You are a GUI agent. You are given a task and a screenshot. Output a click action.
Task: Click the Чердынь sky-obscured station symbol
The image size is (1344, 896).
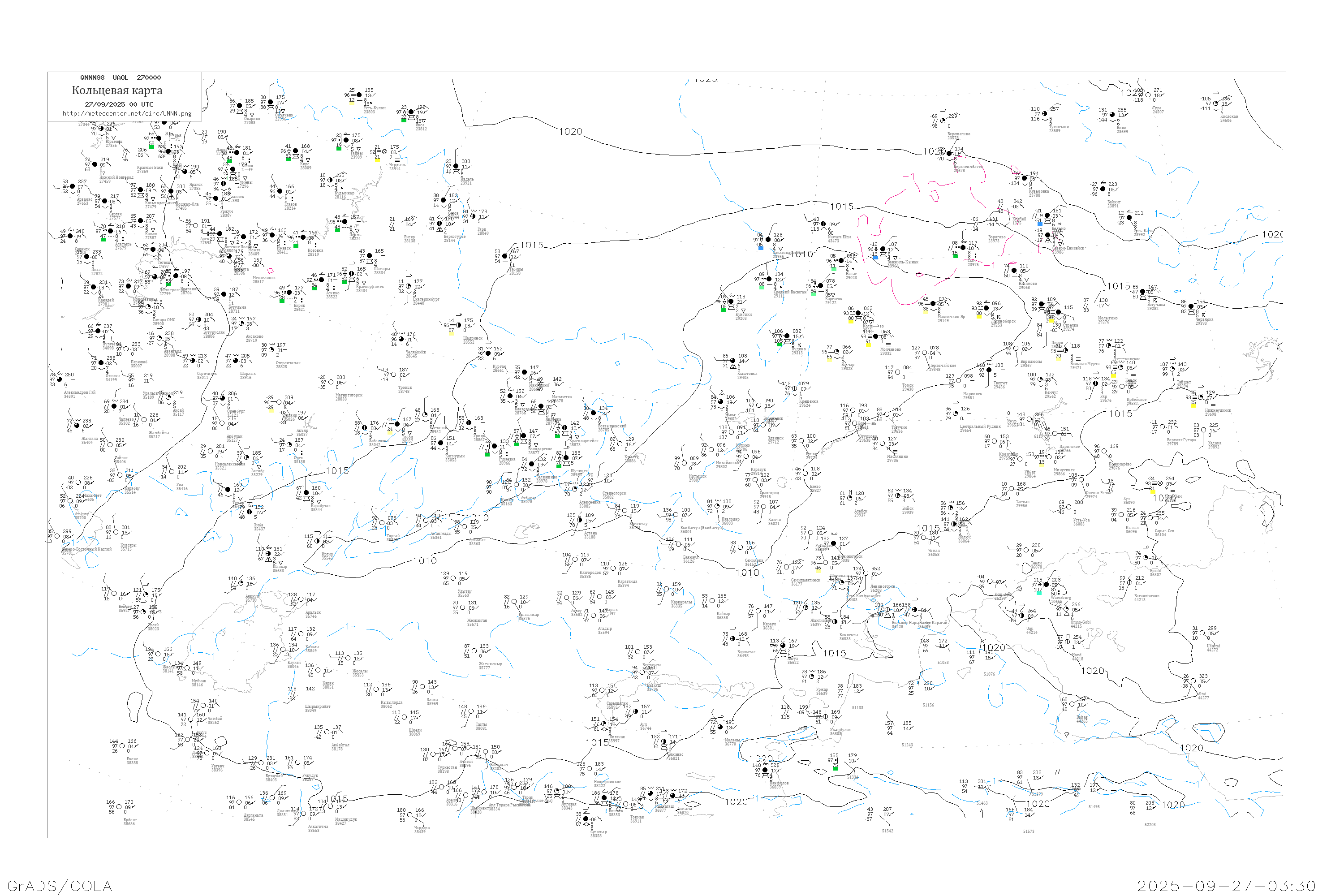(x=384, y=152)
